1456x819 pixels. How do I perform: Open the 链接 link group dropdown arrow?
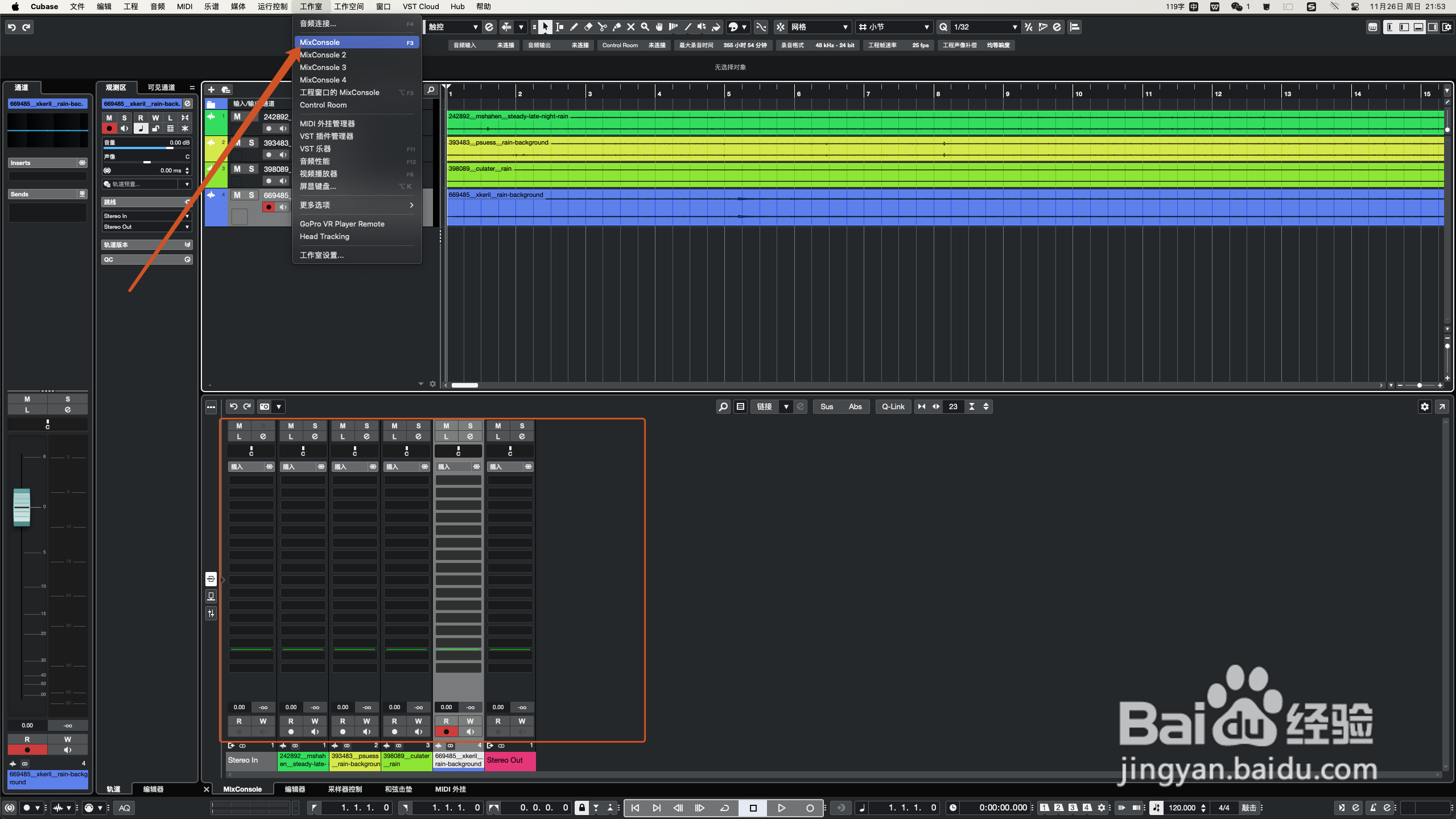786,406
